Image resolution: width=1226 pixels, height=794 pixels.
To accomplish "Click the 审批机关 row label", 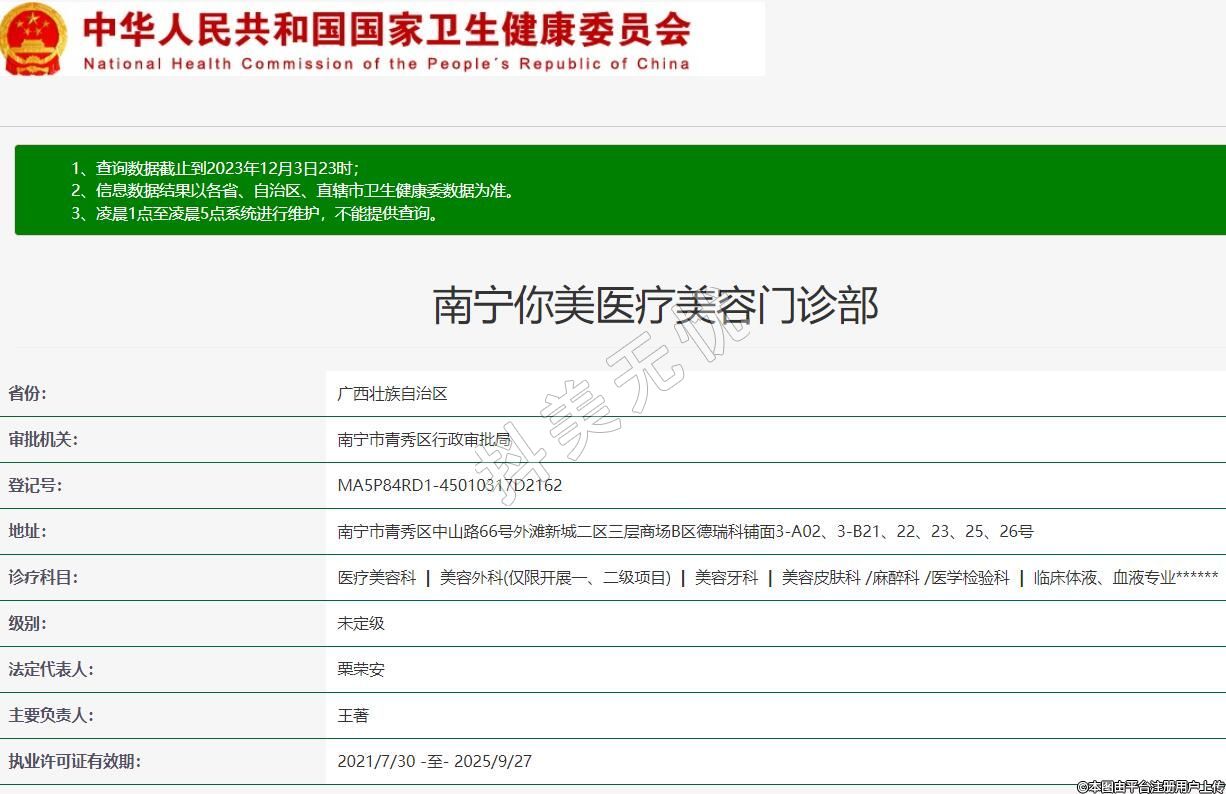I will click(43, 439).
